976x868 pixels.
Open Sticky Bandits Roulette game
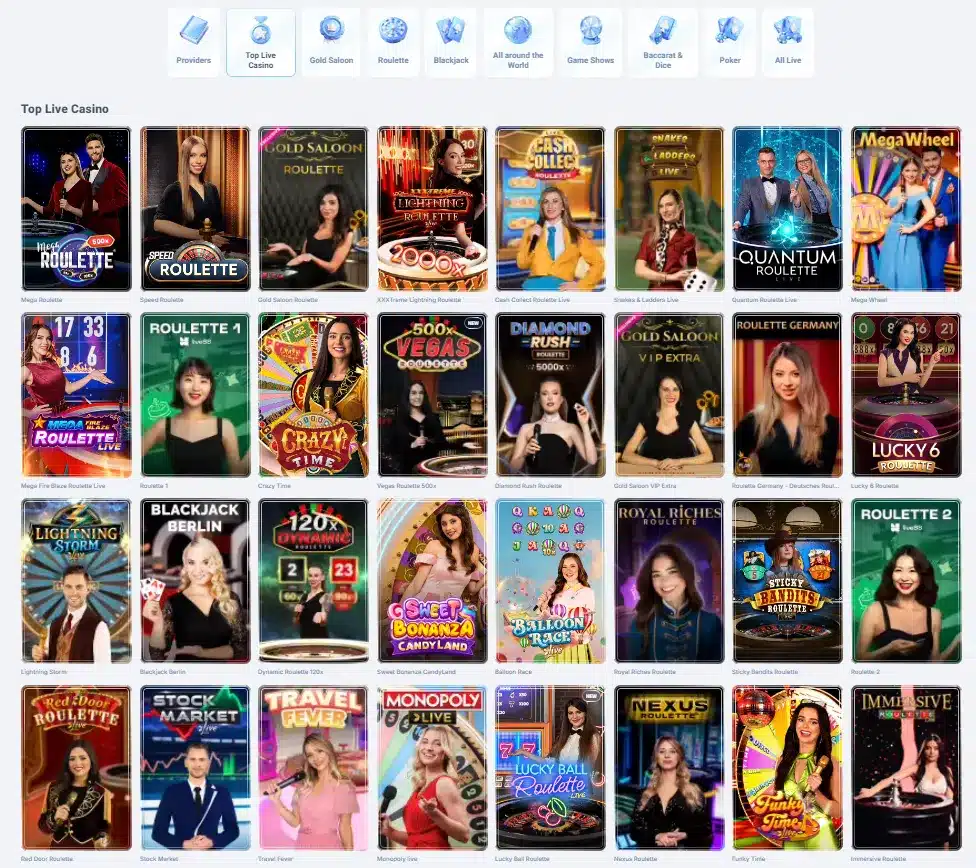tap(787, 581)
